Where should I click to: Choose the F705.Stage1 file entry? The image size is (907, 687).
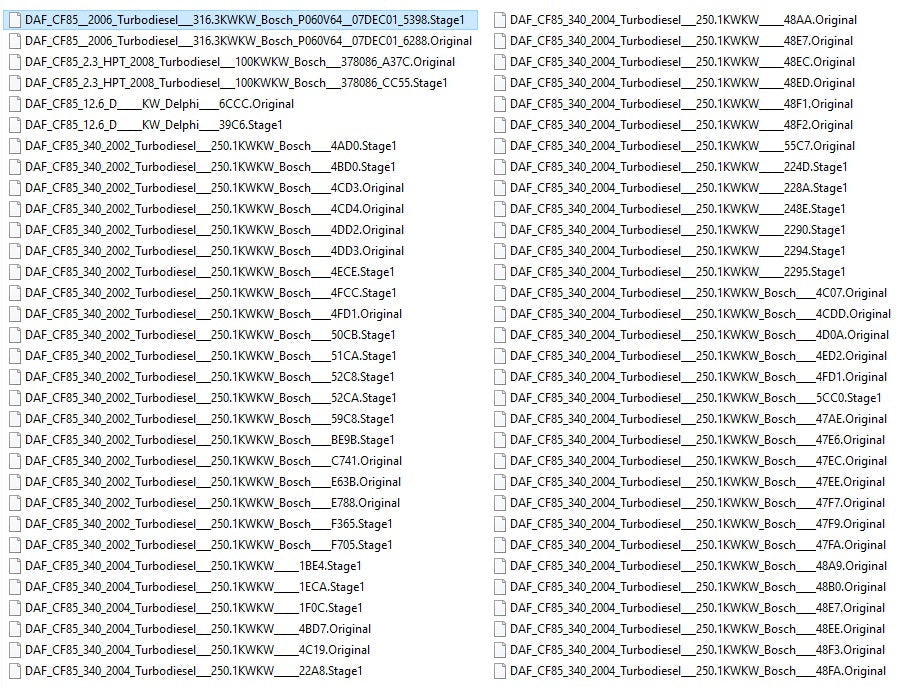[x=208, y=545]
